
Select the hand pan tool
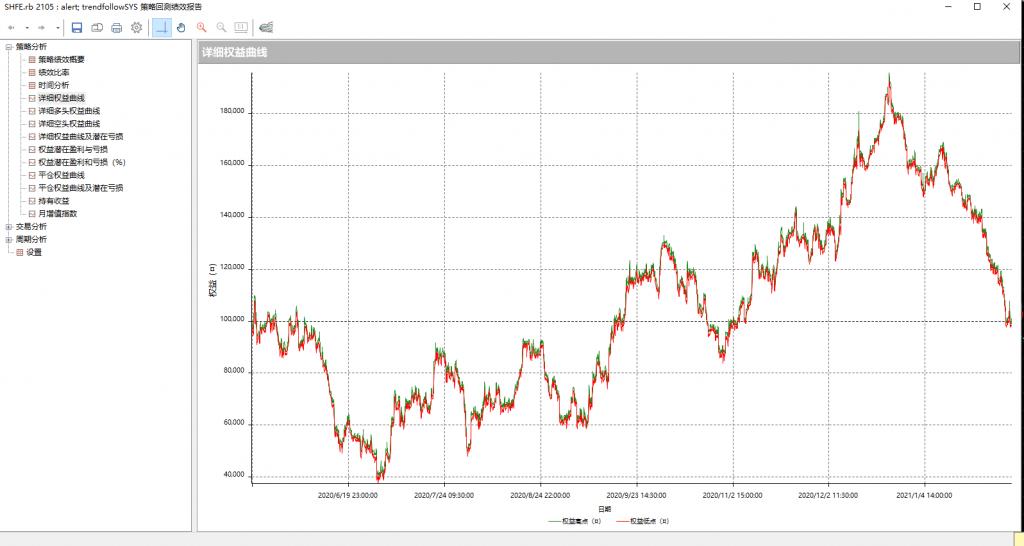click(182, 27)
